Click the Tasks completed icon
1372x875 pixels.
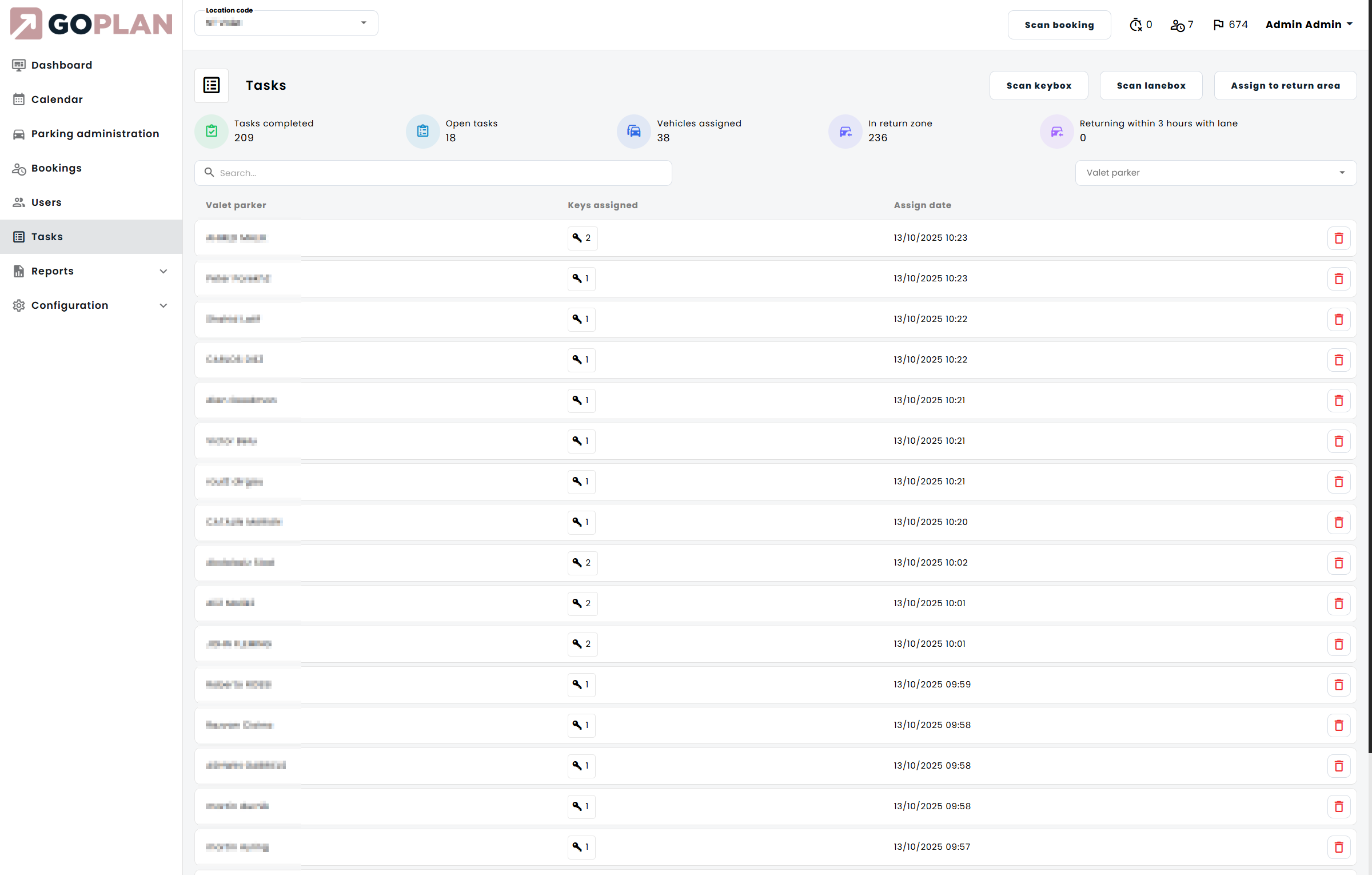click(x=212, y=131)
